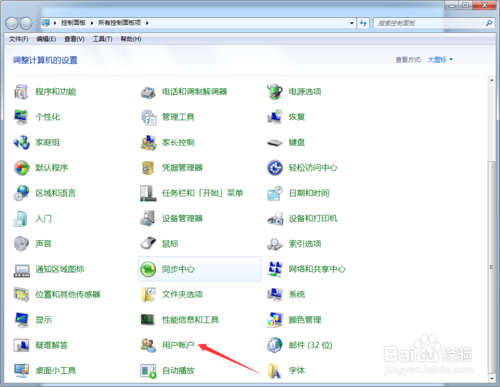
Task: Open the 个性化 monitor icon
Action: pyautogui.click(x=21, y=117)
